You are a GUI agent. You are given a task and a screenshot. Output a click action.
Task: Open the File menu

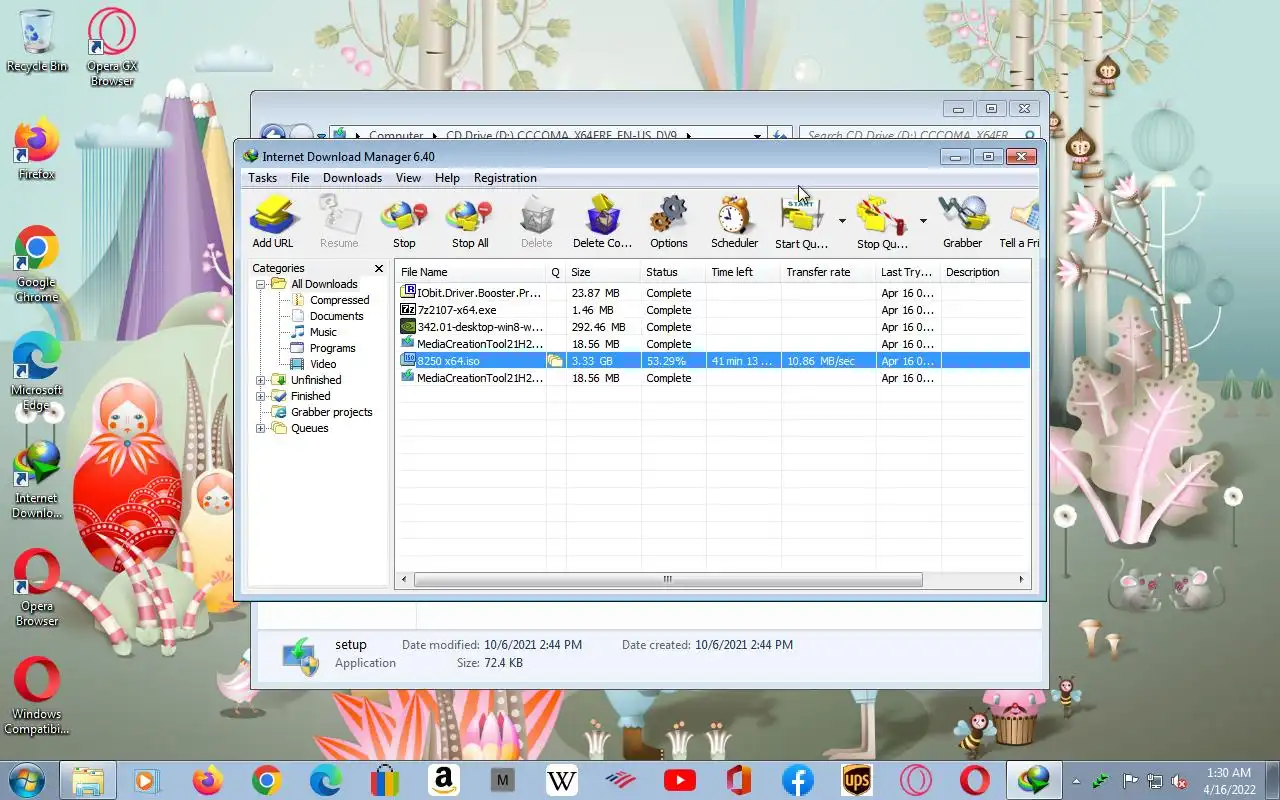300,178
